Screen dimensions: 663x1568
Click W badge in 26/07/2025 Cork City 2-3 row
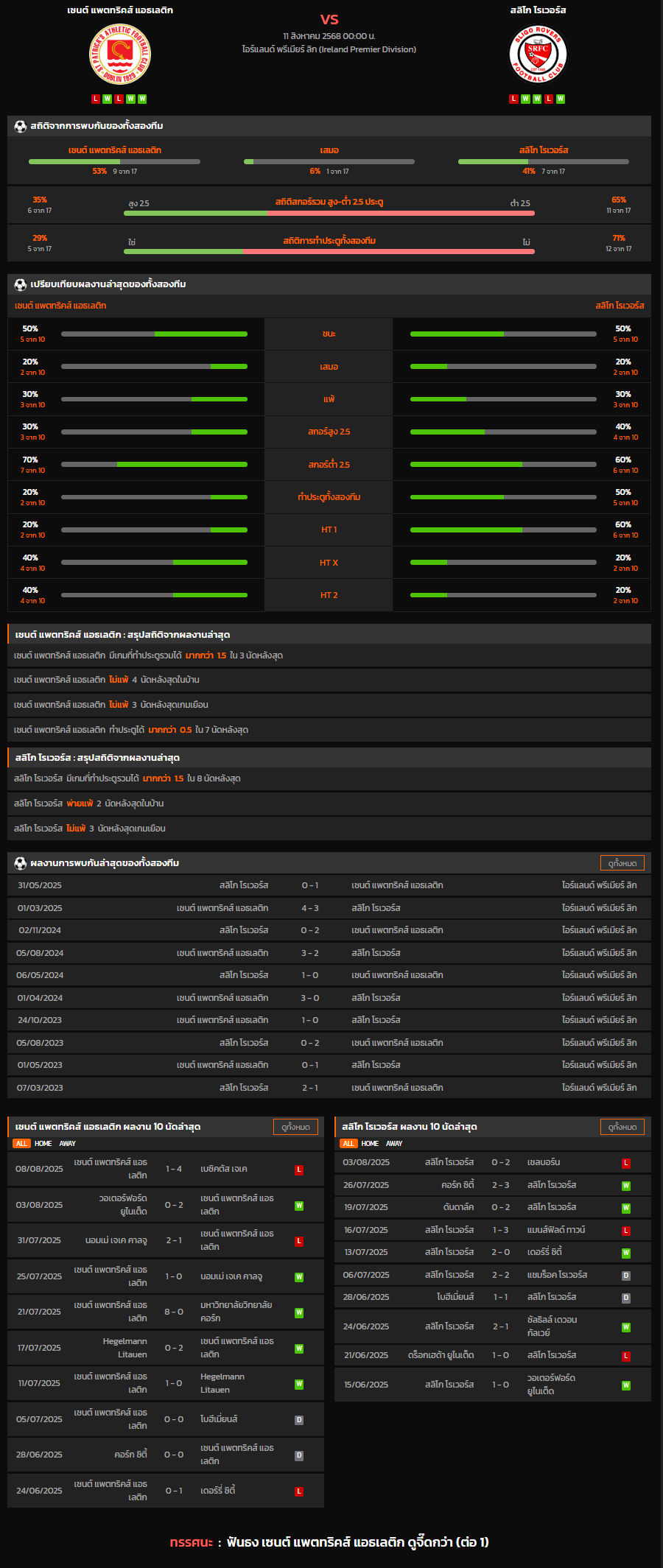626,1186
